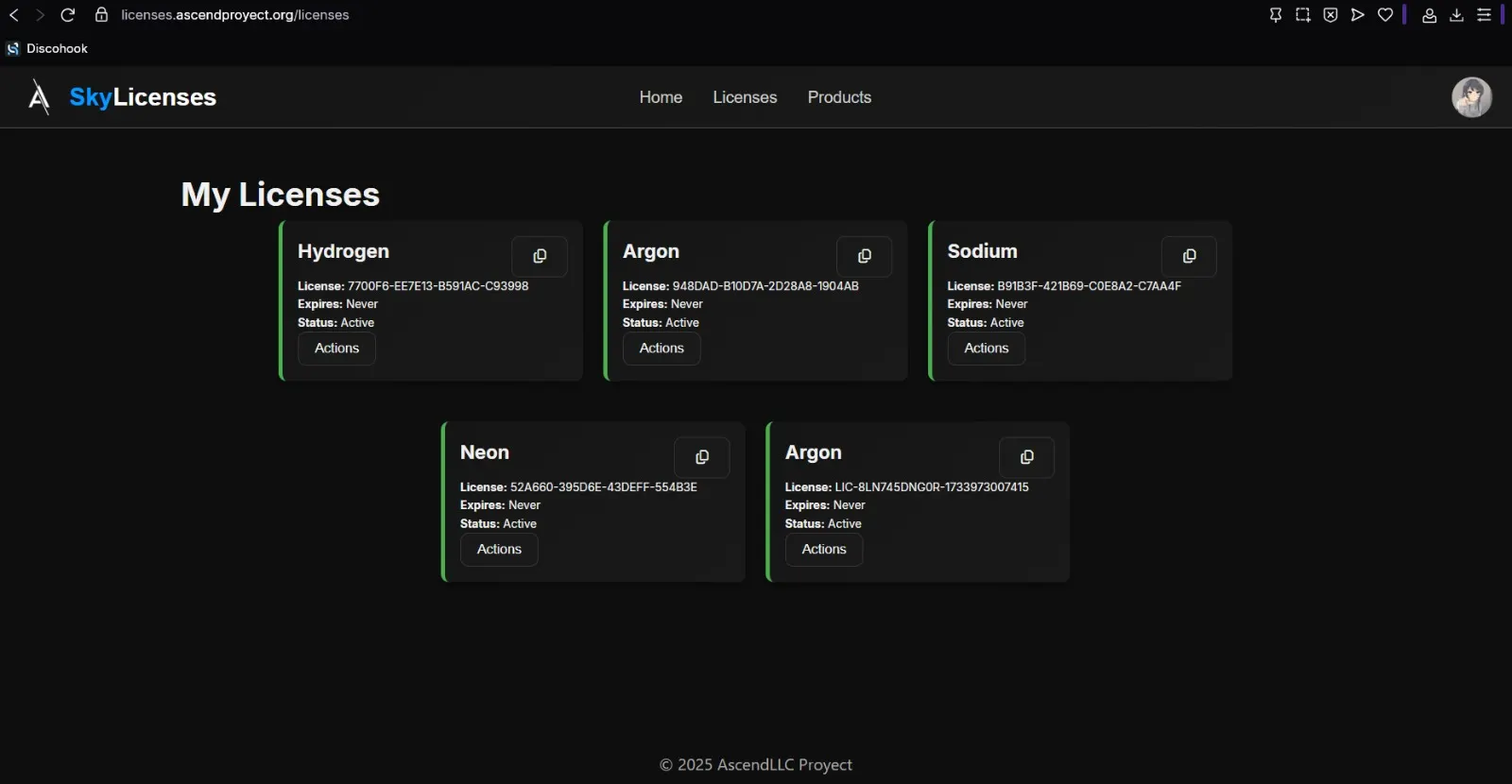Image resolution: width=1512 pixels, height=784 pixels.
Task: Copy the Neon license key
Action: 701,457
